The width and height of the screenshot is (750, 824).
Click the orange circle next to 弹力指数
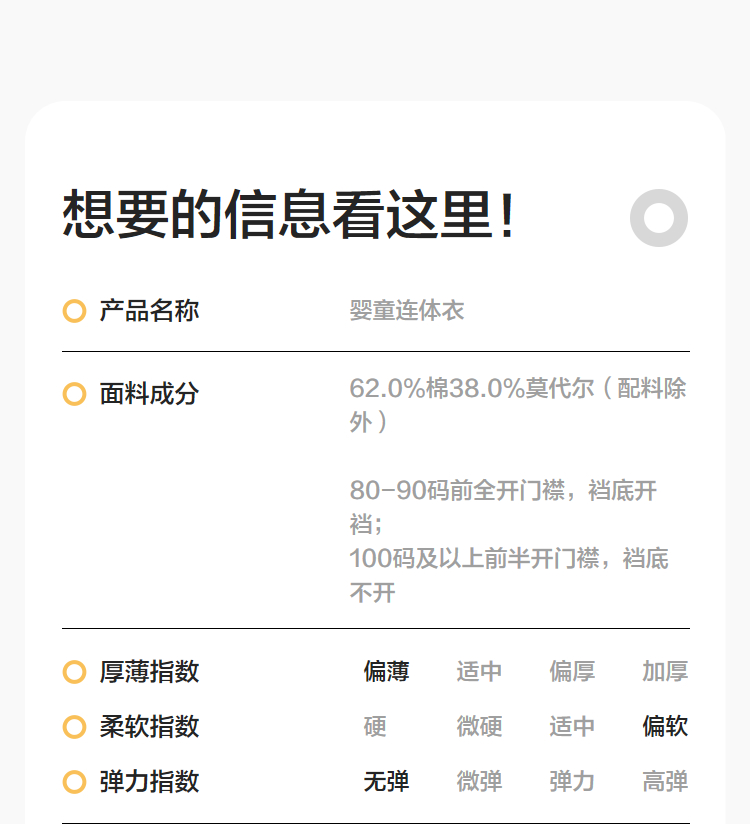tap(74, 782)
